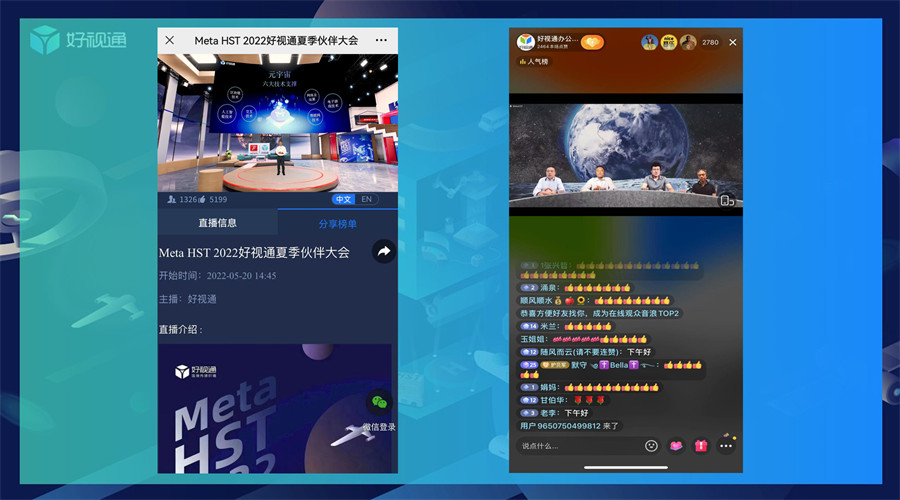Click the Meta HST 2022好视通夏季伙伴大会 heading
Viewport: 900px width, 500px height.
254,253
